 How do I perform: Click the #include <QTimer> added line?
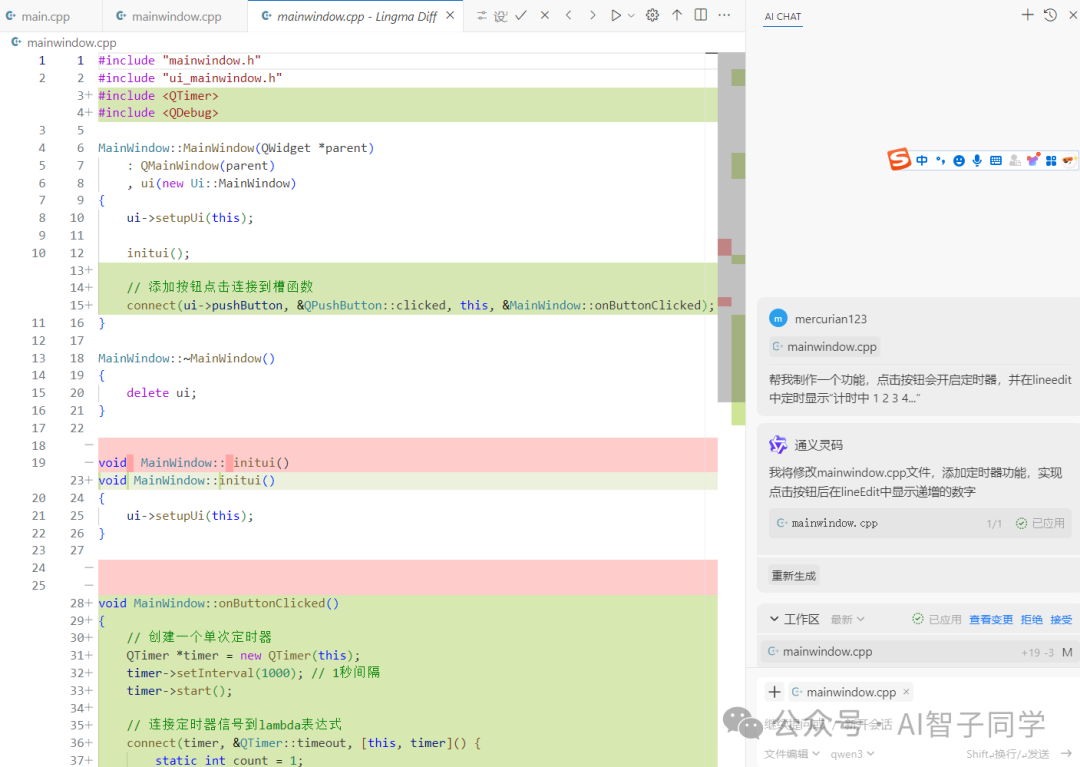click(x=408, y=96)
